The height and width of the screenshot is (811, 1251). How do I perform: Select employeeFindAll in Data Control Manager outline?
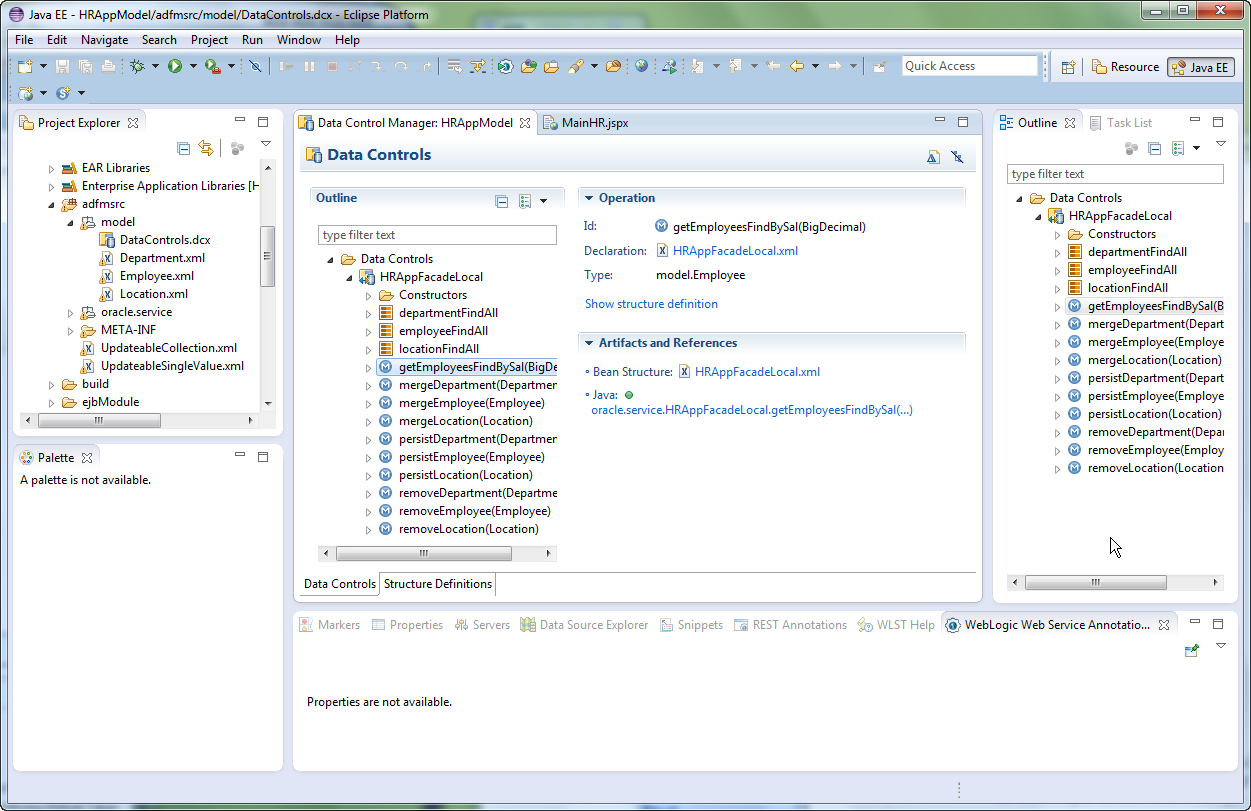point(434,331)
